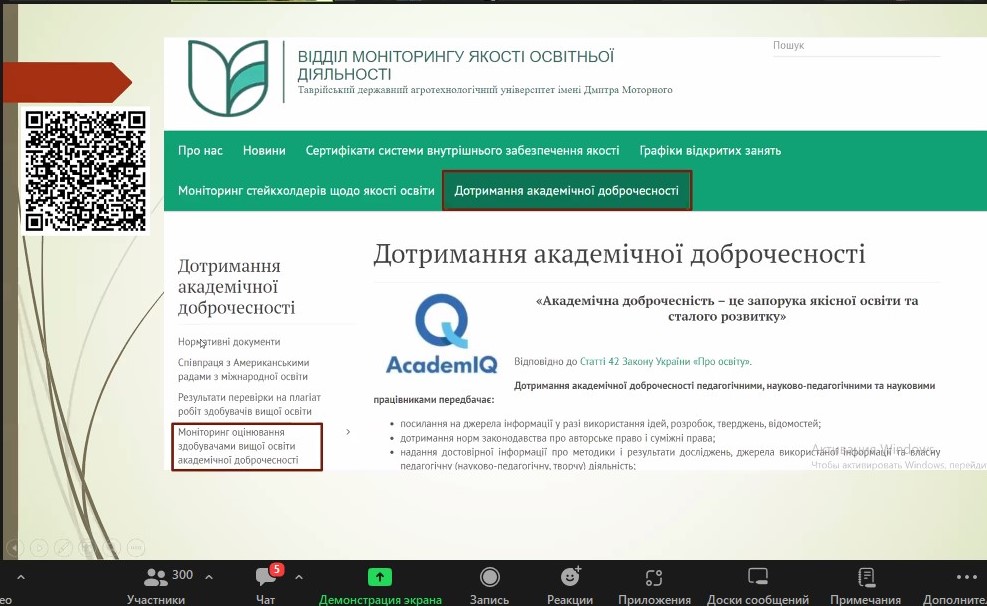987x606 pixels.
Task: Start Демонстрация экрана screen sharing
Action: click(380, 586)
